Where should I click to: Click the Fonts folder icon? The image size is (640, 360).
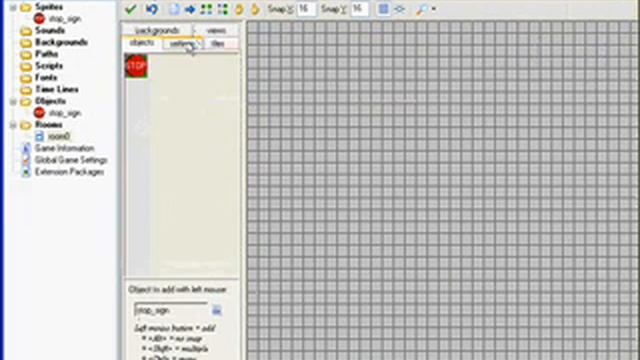[x=26, y=78]
